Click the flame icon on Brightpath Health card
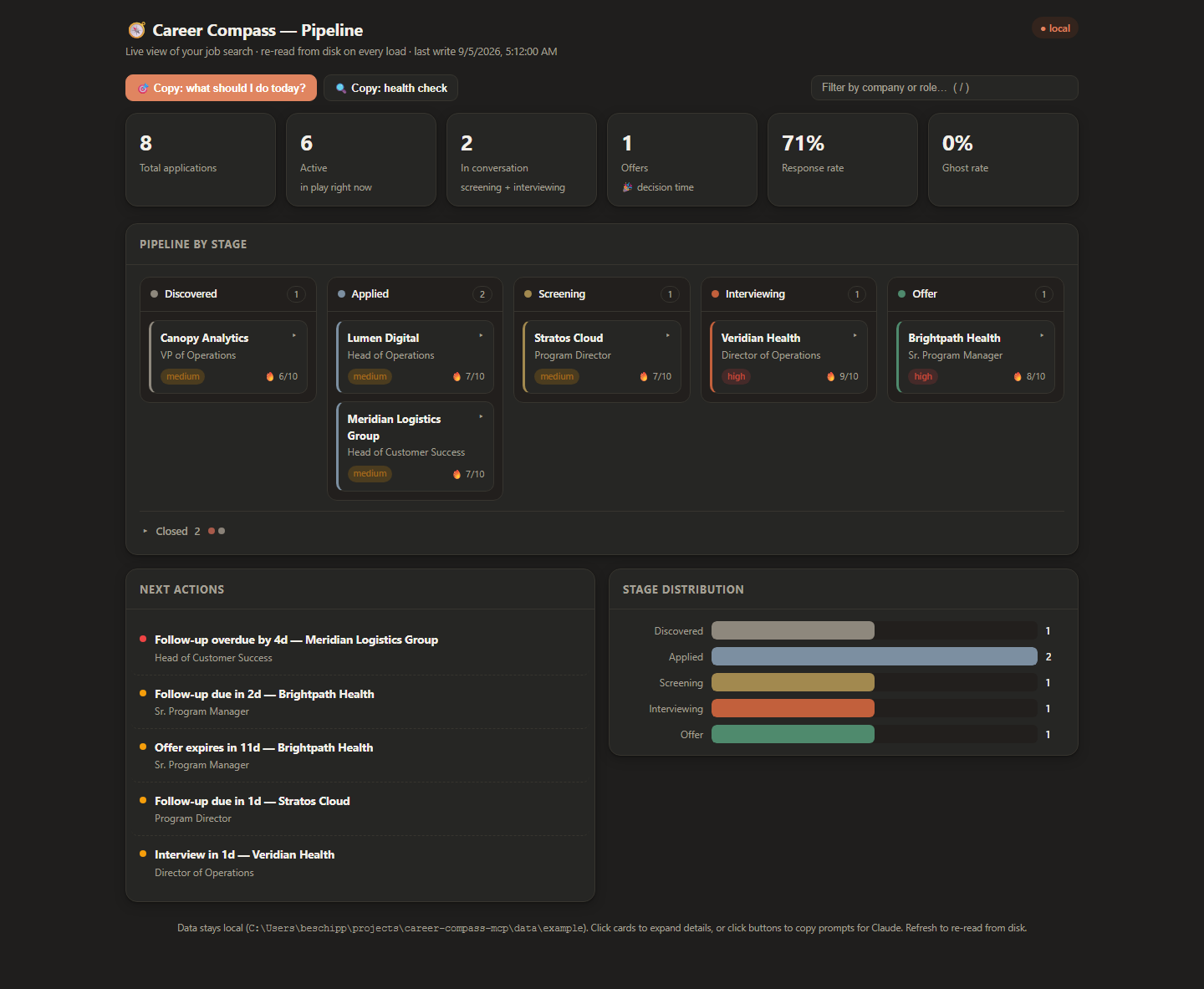The width and height of the screenshot is (1204, 989). point(1018,377)
